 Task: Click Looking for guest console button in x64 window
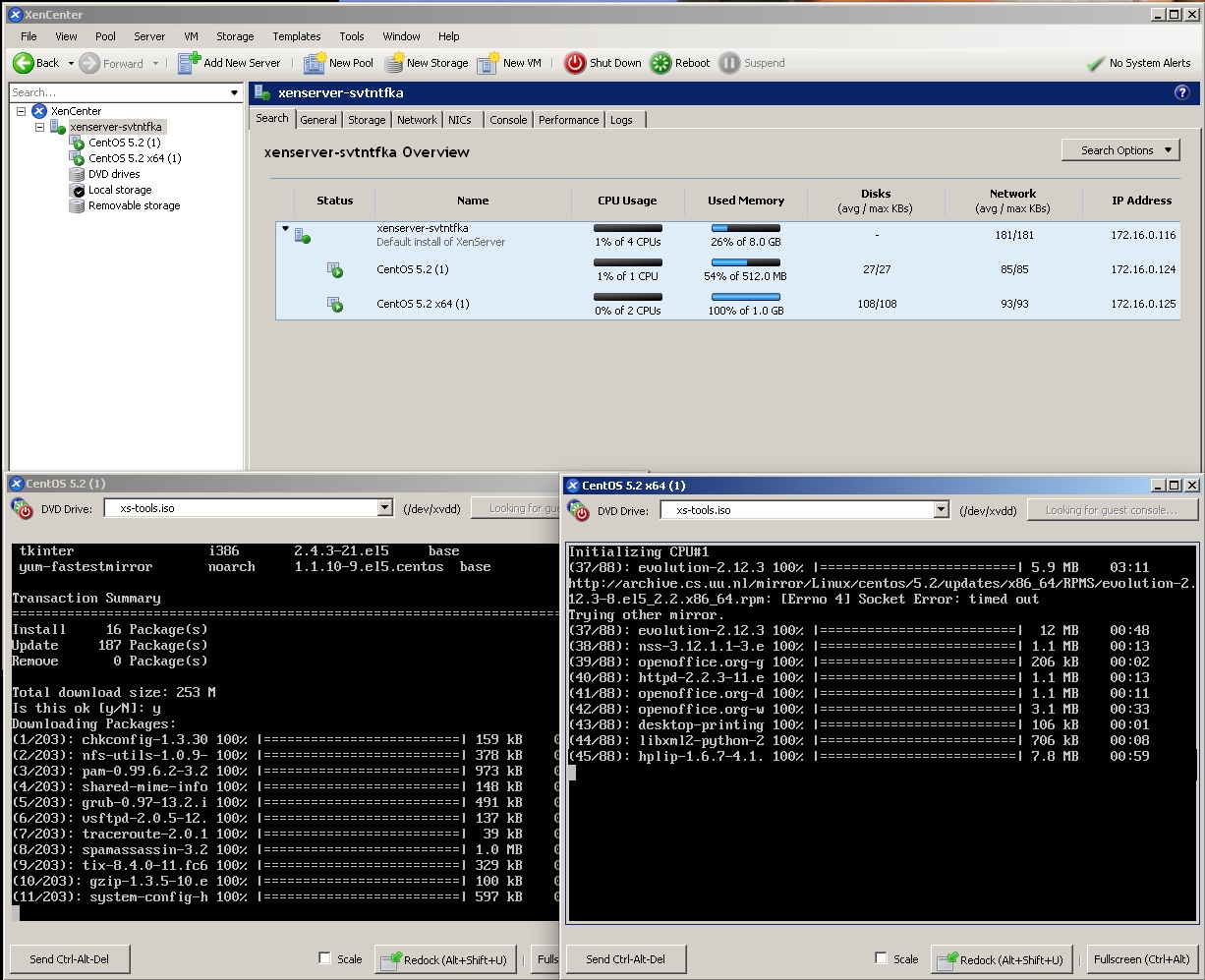point(1112,510)
